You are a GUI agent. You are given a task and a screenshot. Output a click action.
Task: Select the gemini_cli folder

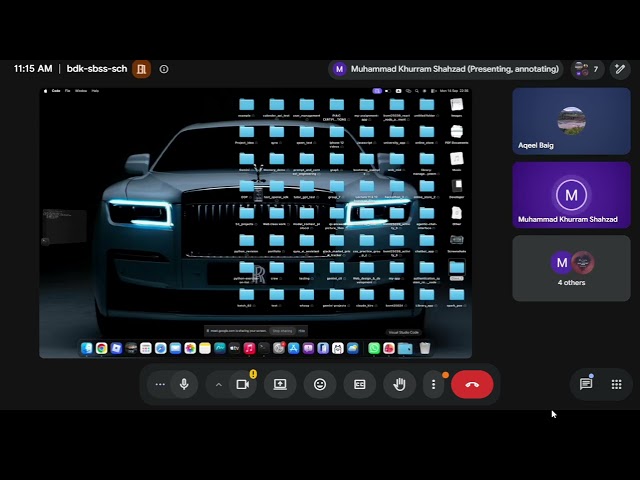(336, 270)
